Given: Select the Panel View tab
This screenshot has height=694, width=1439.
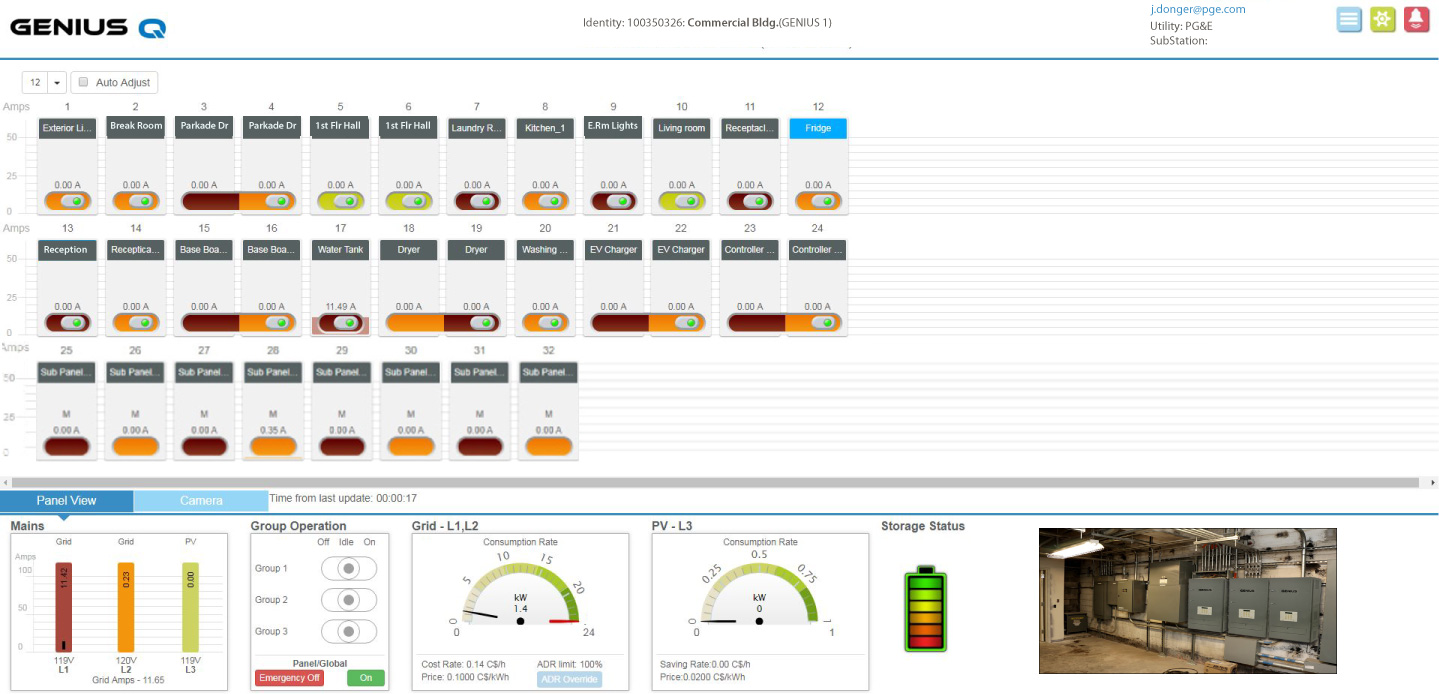Looking at the screenshot, I should click(66, 500).
